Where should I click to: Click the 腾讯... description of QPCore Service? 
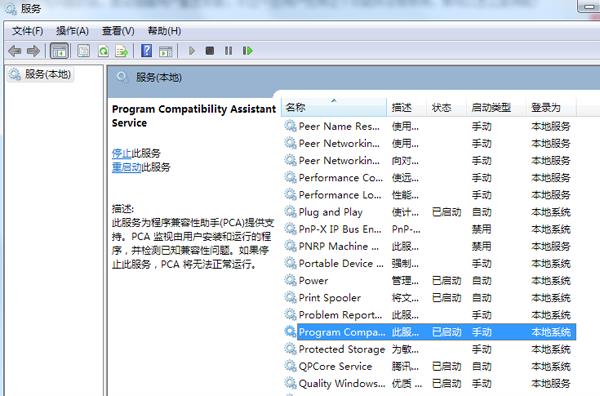405,366
